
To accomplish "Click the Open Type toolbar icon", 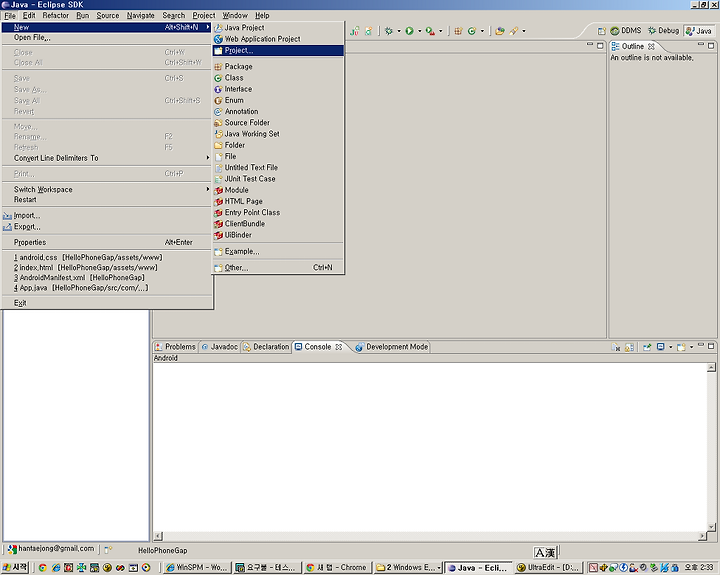I will point(500,31).
